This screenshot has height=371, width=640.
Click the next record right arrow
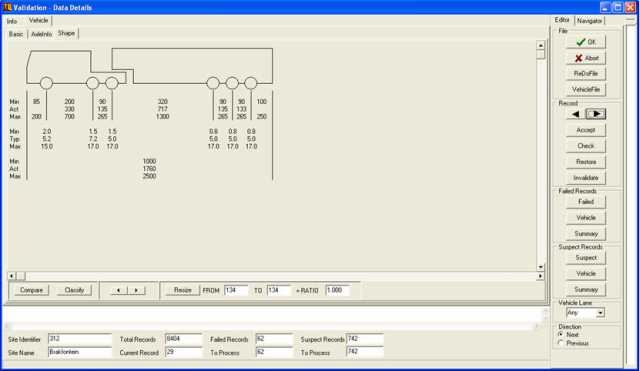point(596,114)
